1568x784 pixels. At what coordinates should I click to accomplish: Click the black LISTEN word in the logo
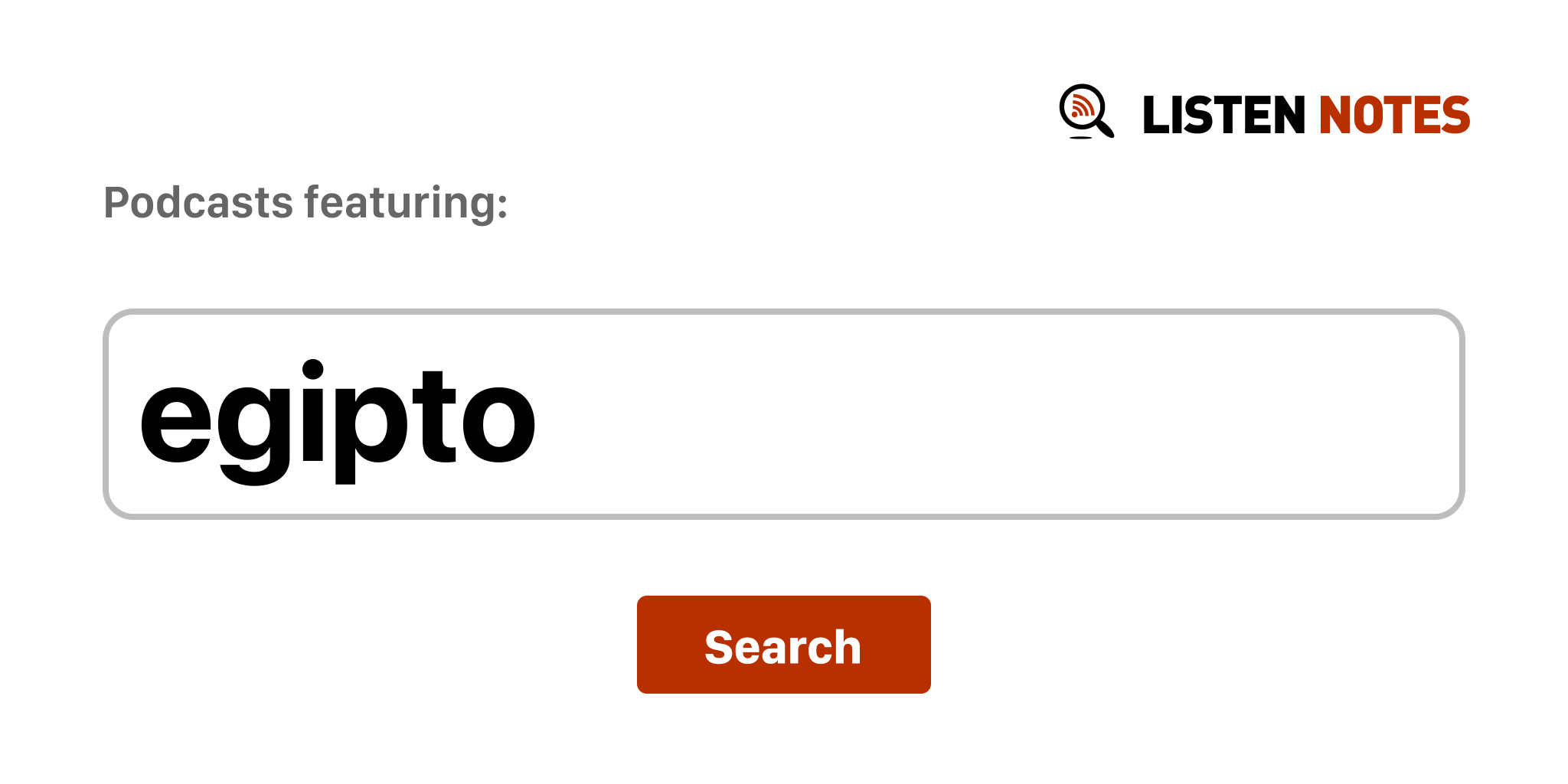coord(1223,115)
